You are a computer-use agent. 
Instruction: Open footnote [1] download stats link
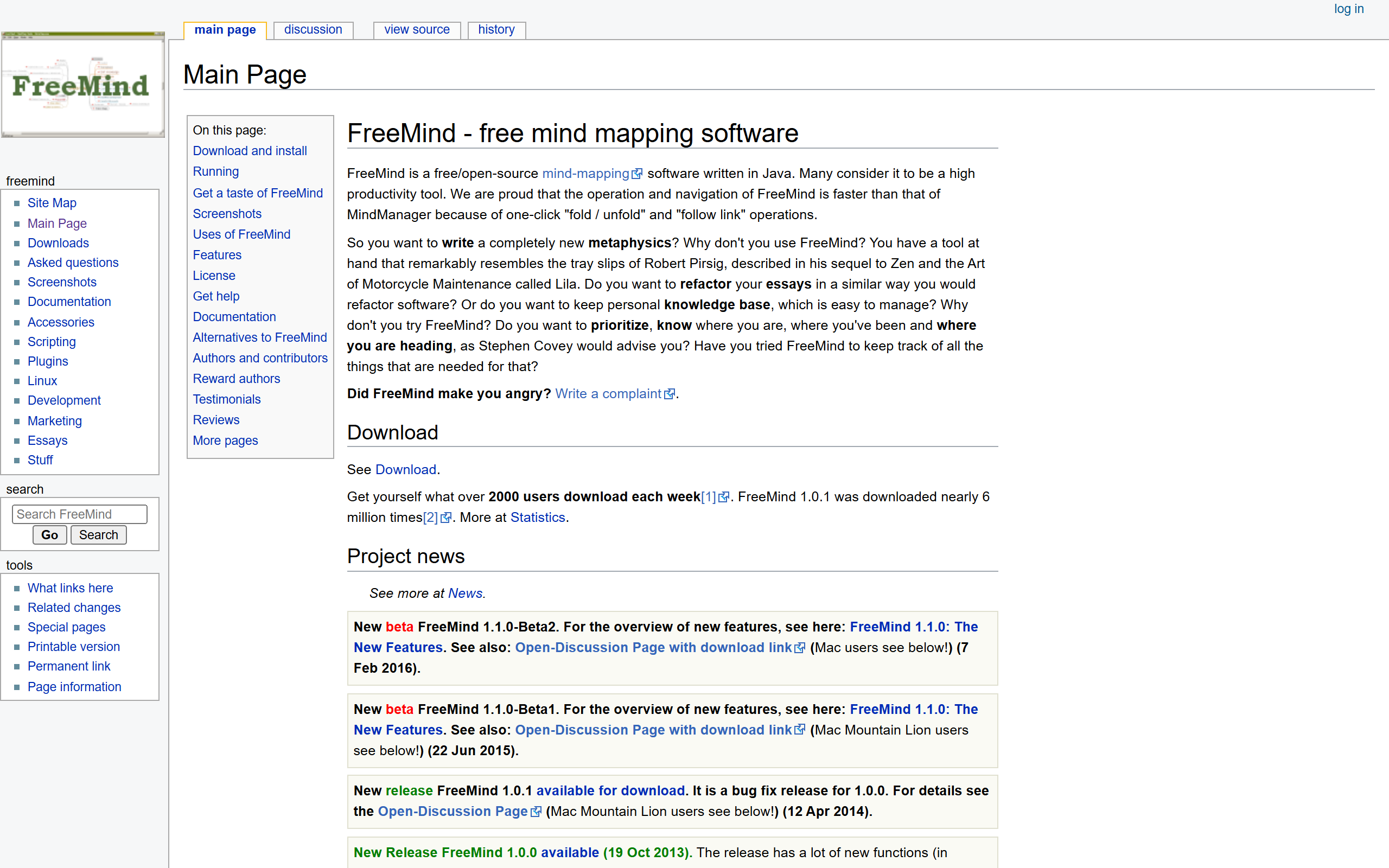coord(709,496)
